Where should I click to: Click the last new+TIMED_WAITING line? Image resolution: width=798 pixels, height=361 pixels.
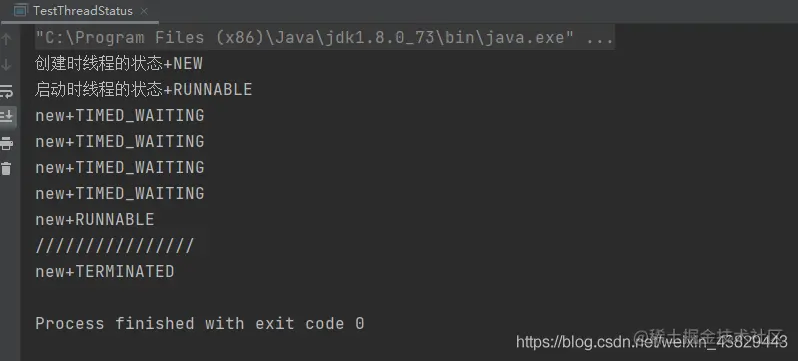[120, 193]
